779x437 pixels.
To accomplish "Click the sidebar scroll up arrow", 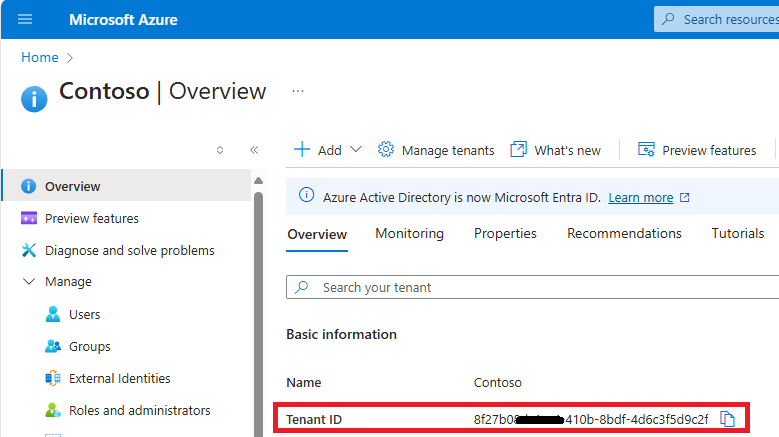I will click(x=258, y=181).
